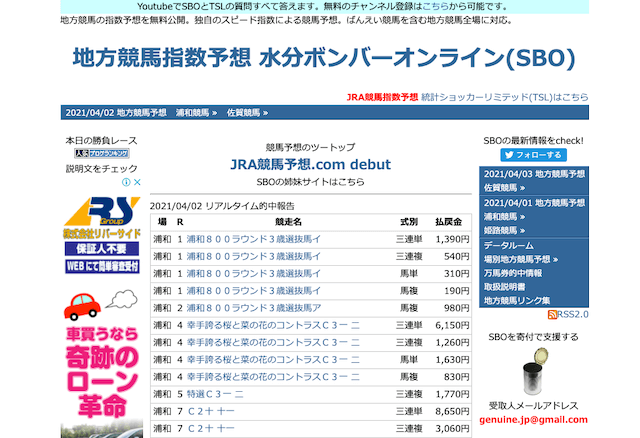Click the RSS feed icon
640x438 pixels.
tap(552, 314)
